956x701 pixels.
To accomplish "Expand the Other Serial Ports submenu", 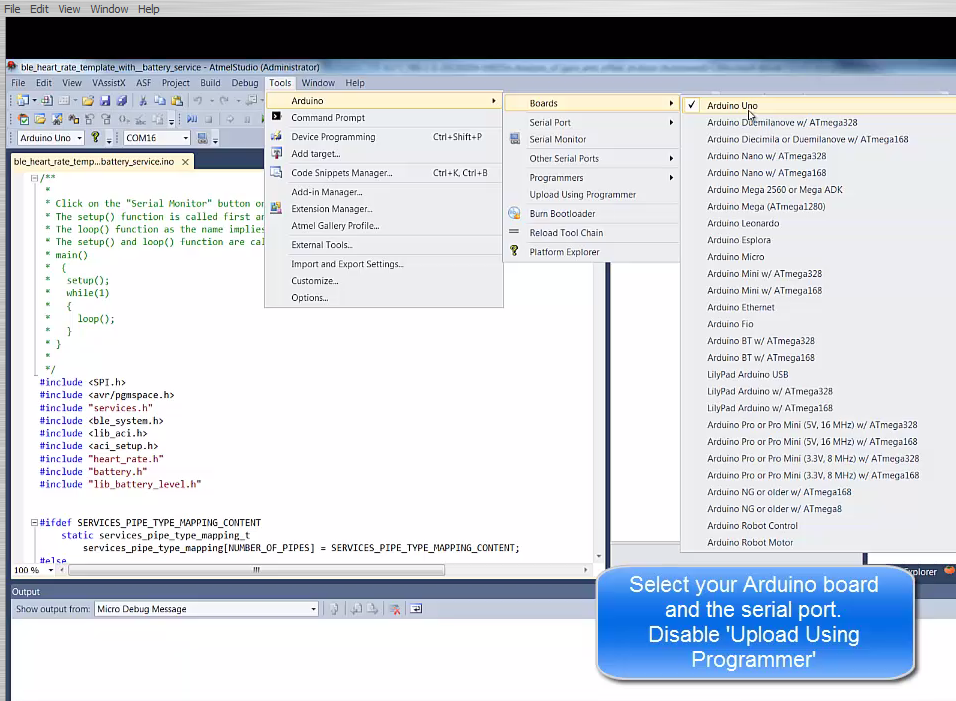I will [592, 158].
